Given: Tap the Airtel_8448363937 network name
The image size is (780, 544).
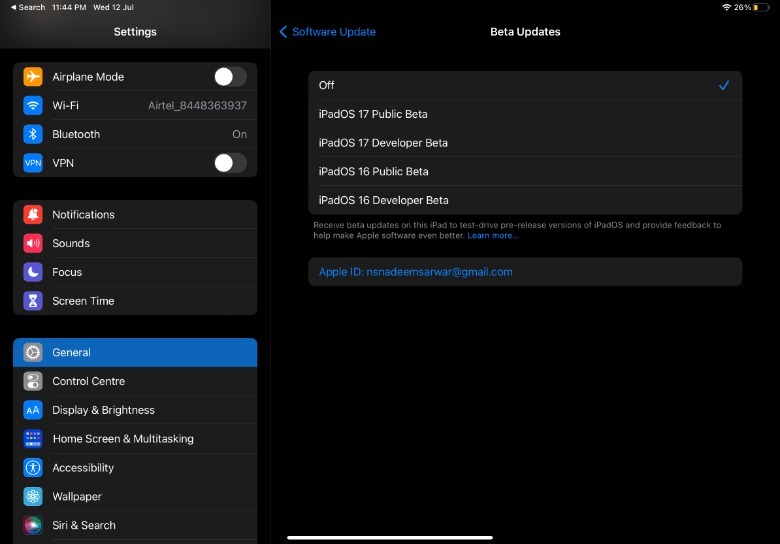Looking at the screenshot, I should click(197, 105).
